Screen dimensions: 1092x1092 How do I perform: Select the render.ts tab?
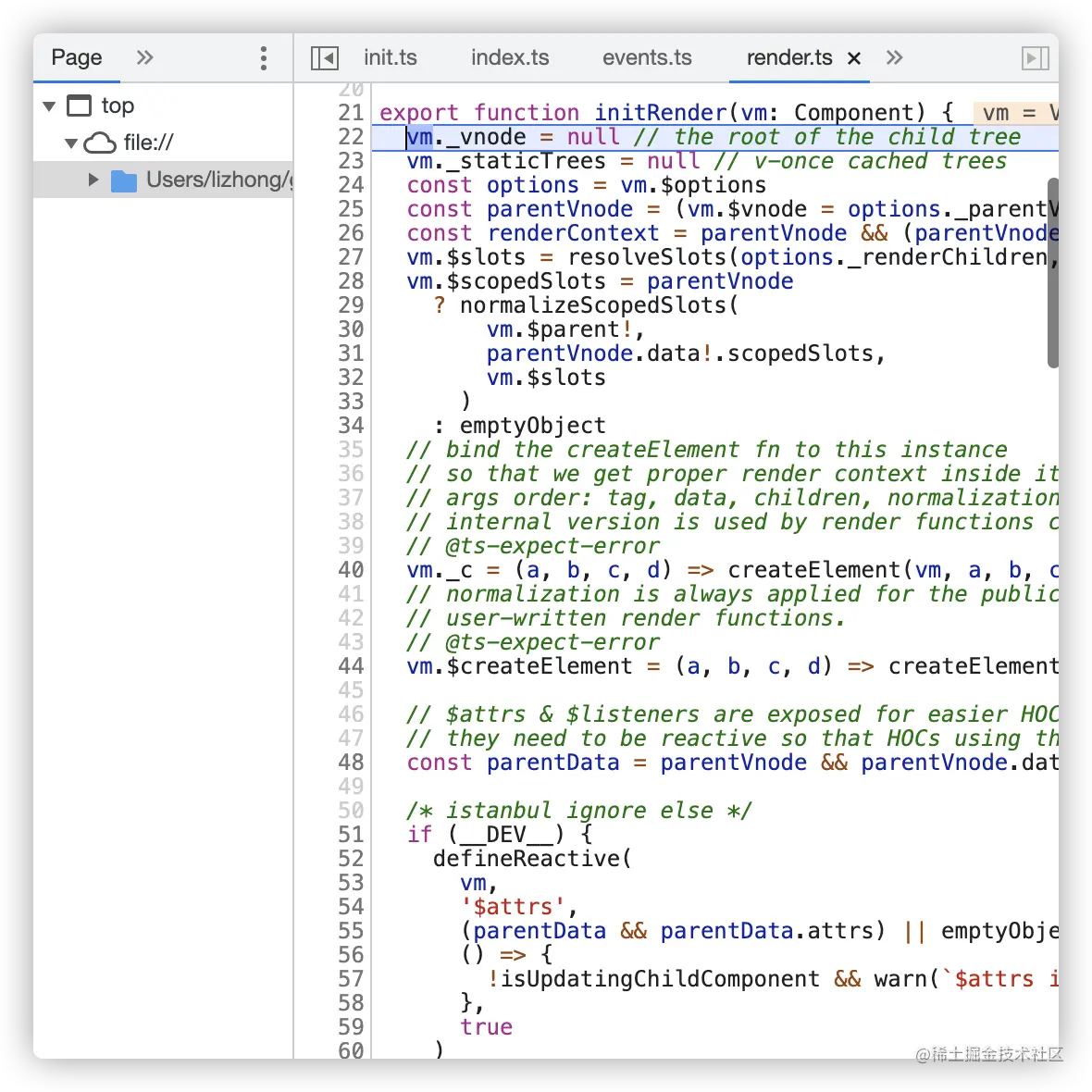pyautogui.click(x=789, y=57)
